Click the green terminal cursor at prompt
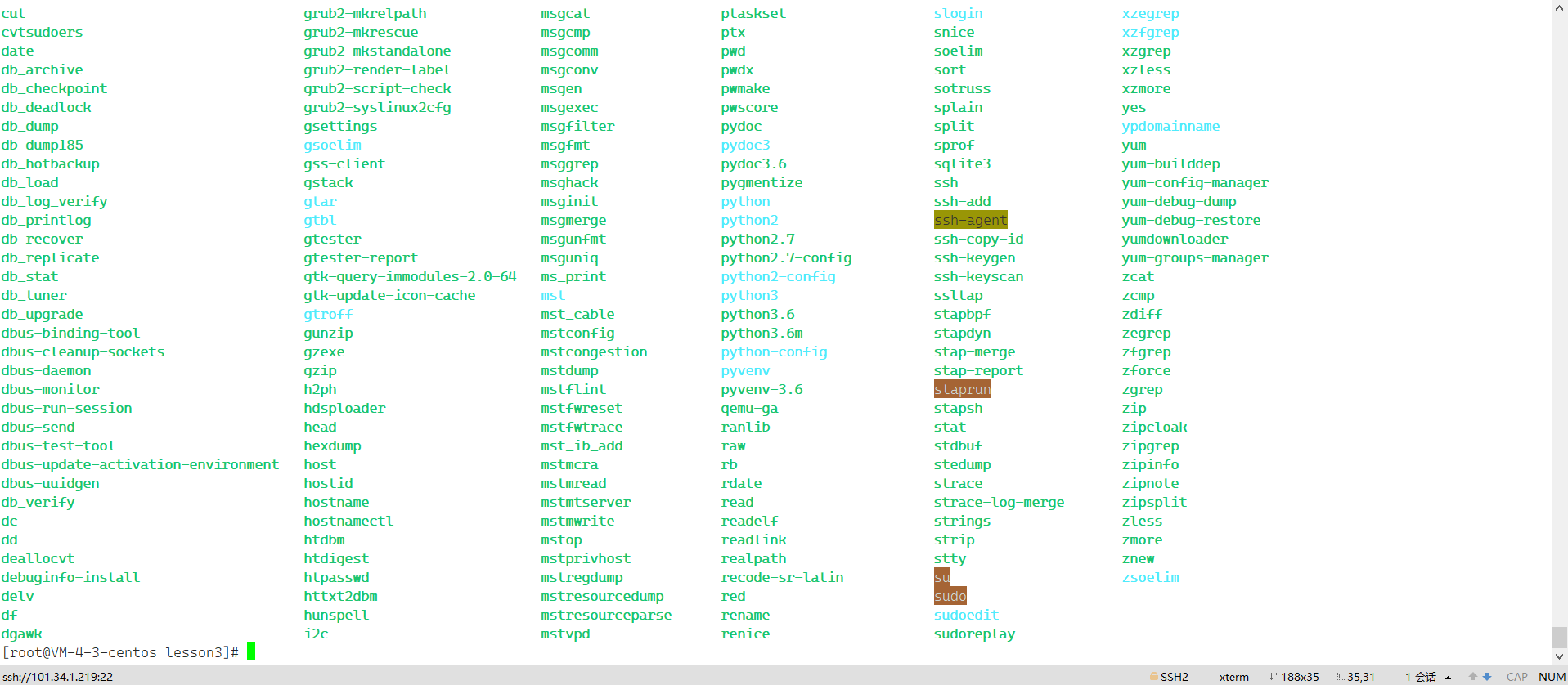 [251, 651]
